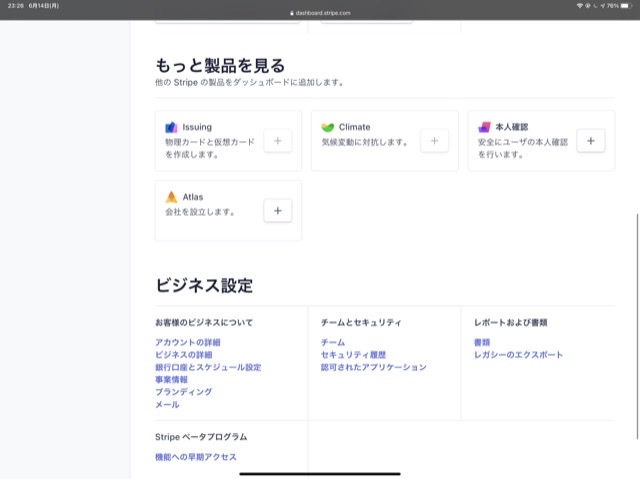Open チーム settings link

coord(332,342)
